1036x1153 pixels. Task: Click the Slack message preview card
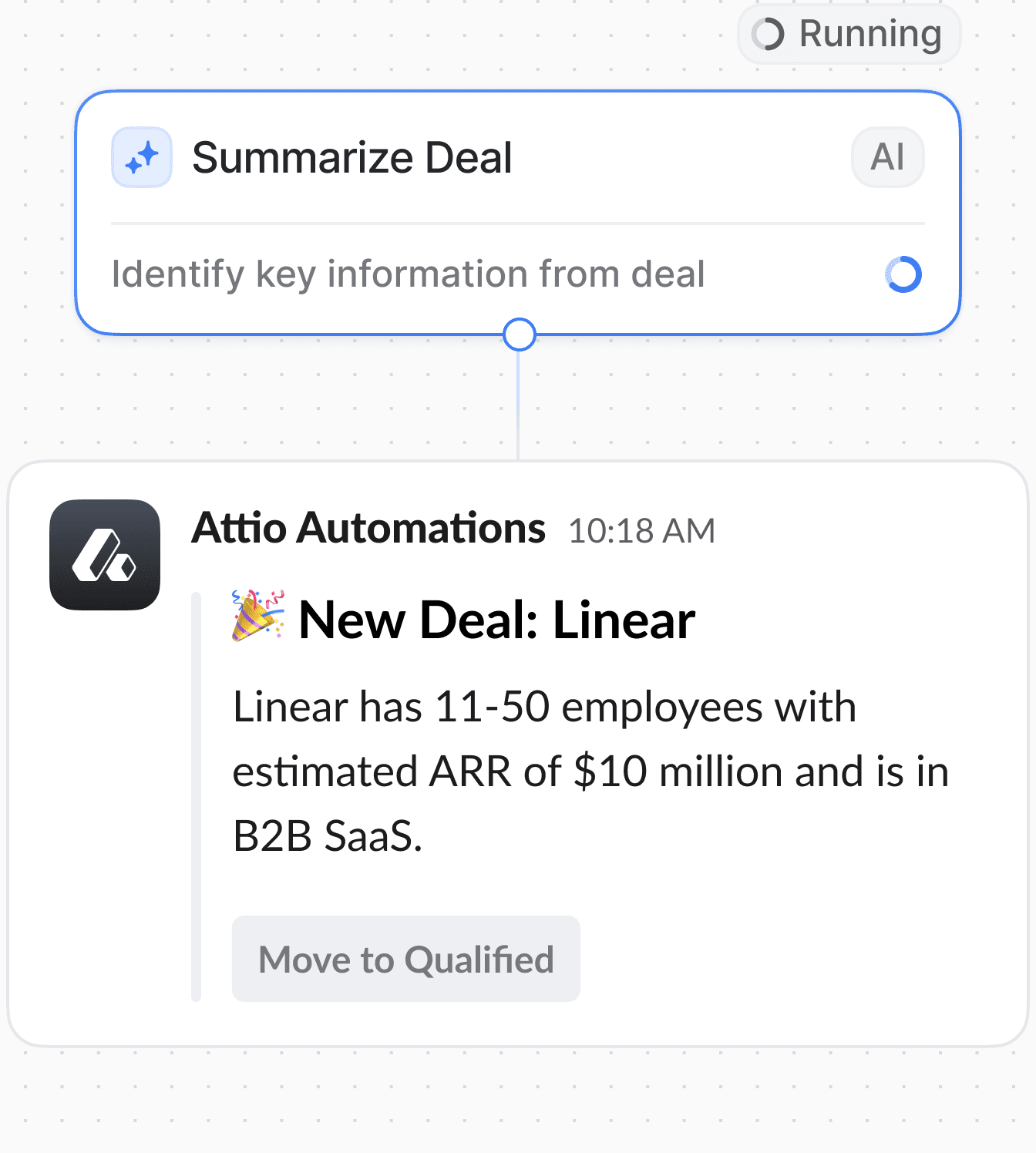pos(518,754)
